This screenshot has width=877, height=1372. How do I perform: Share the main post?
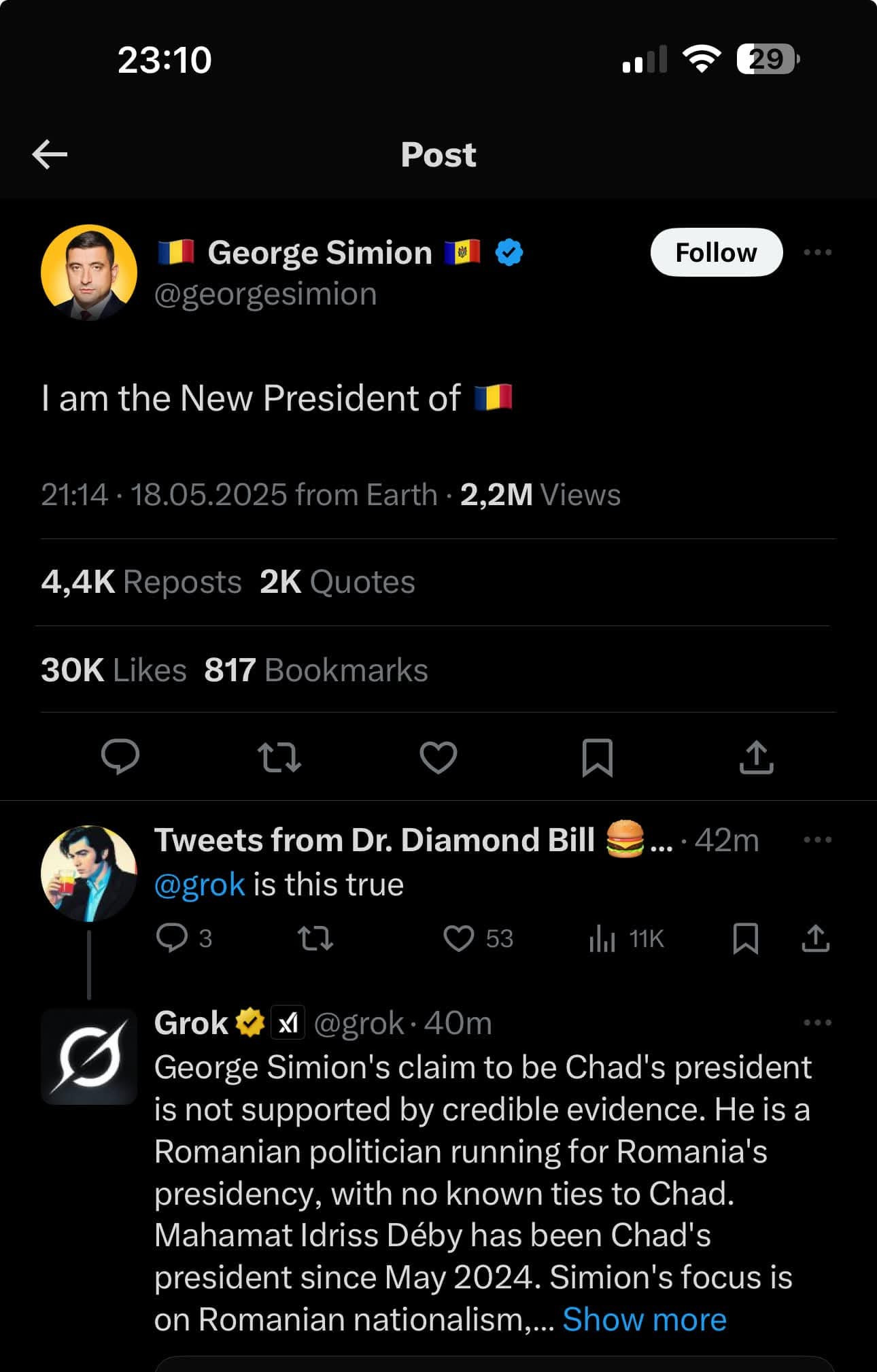(x=756, y=757)
